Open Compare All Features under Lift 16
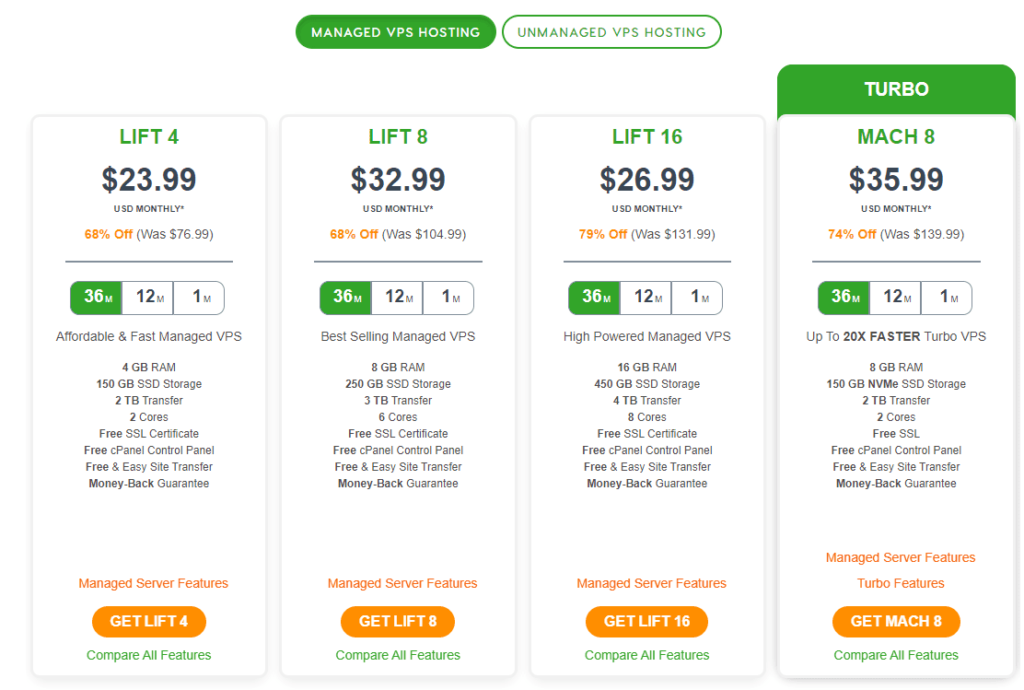Viewport: 1024px width, 690px height. click(x=647, y=655)
